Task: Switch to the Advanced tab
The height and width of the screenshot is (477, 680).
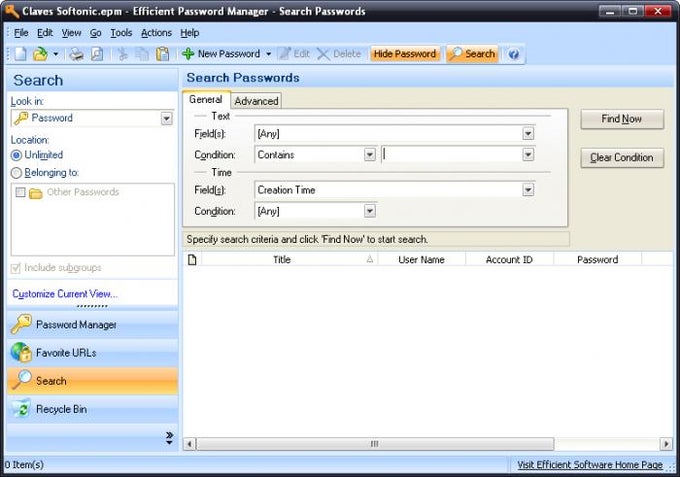Action: (x=256, y=101)
